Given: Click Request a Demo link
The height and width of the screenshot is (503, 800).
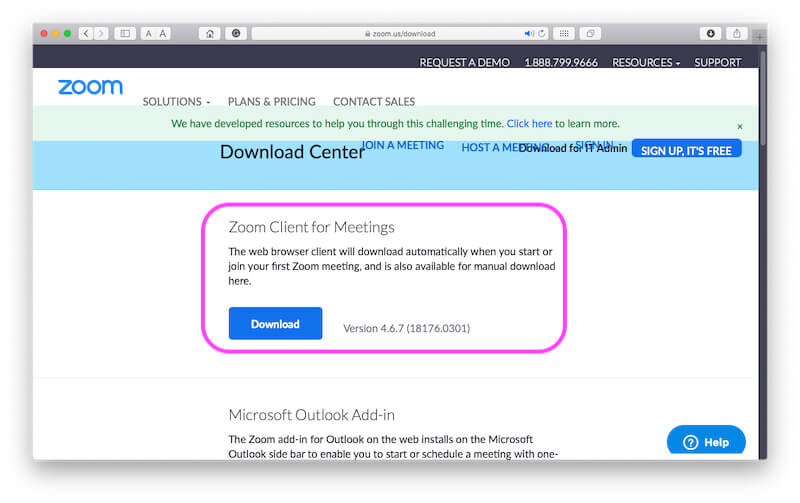Looking at the screenshot, I should point(464,62).
